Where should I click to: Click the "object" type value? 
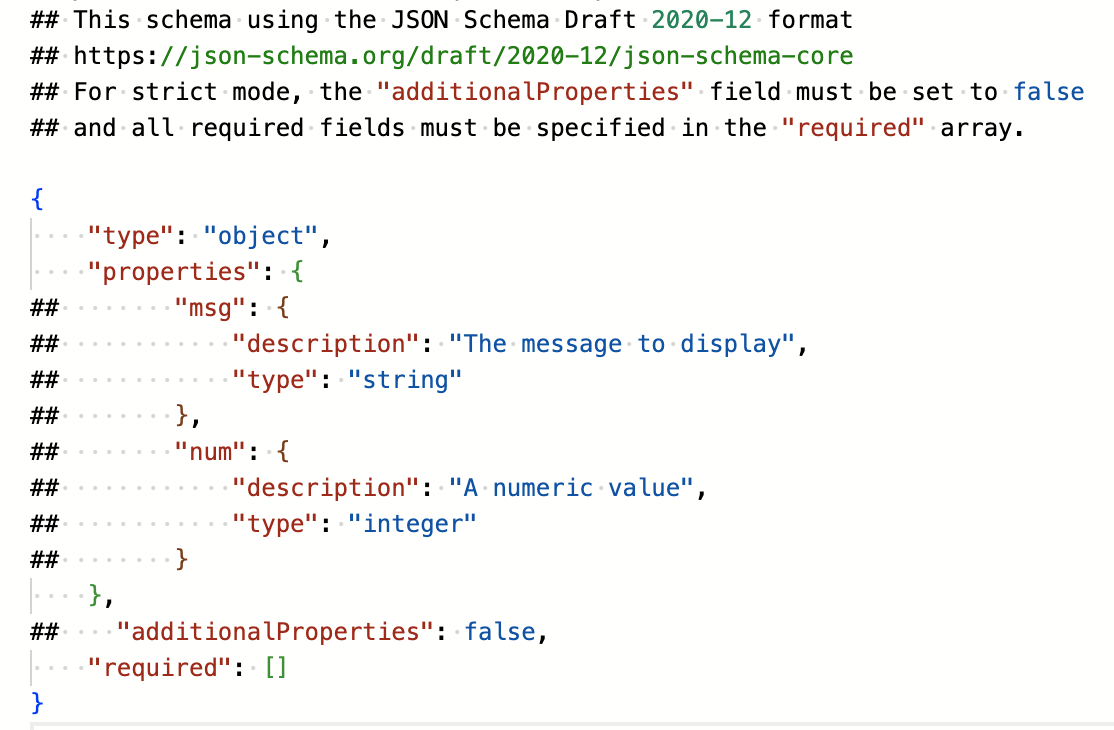click(260, 235)
